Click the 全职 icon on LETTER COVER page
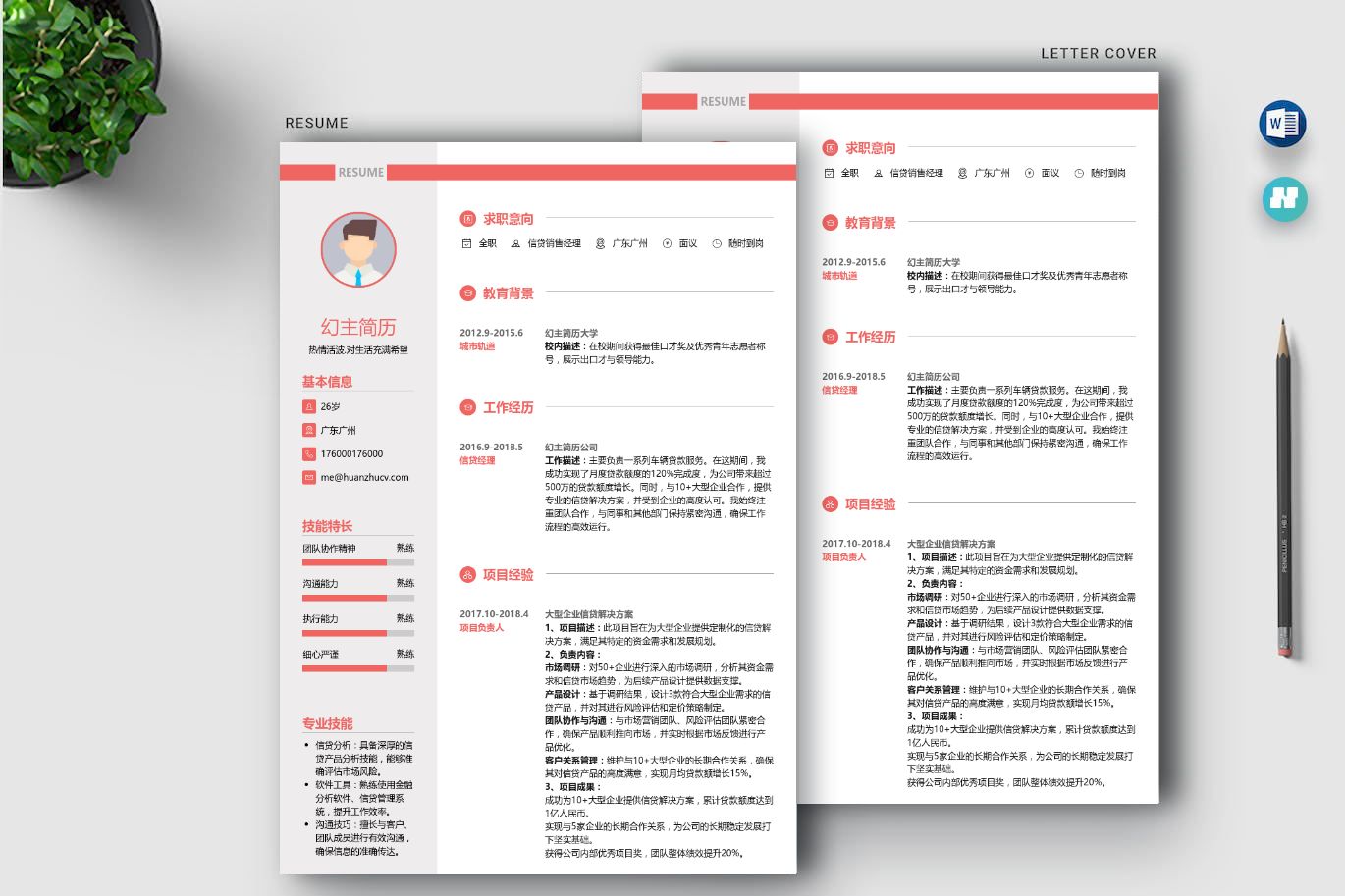The height and width of the screenshot is (896, 1345). (x=829, y=173)
